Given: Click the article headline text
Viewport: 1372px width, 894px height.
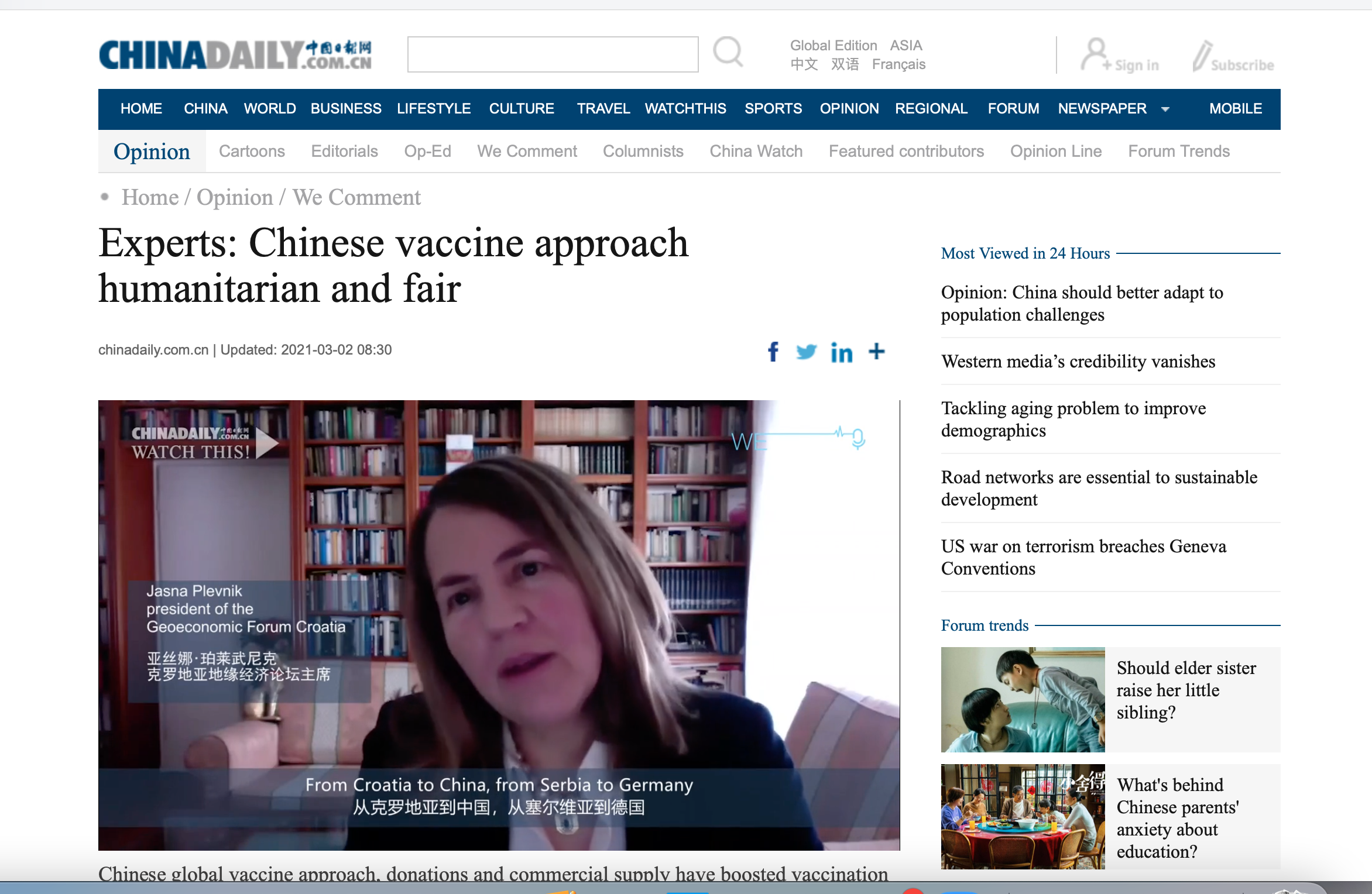Looking at the screenshot, I should (x=393, y=265).
